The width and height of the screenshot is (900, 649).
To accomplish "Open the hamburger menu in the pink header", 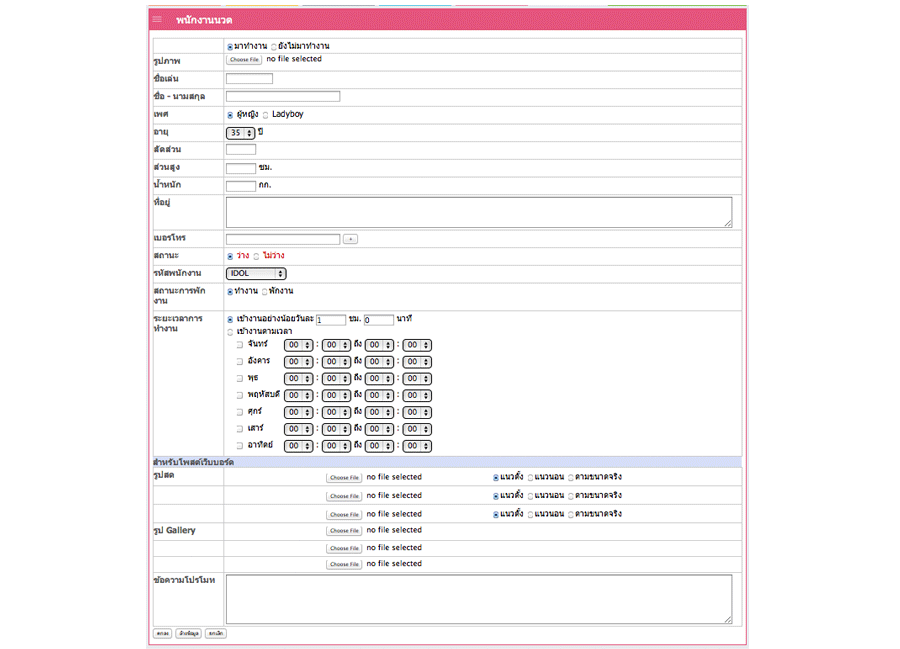I will pos(157,19).
